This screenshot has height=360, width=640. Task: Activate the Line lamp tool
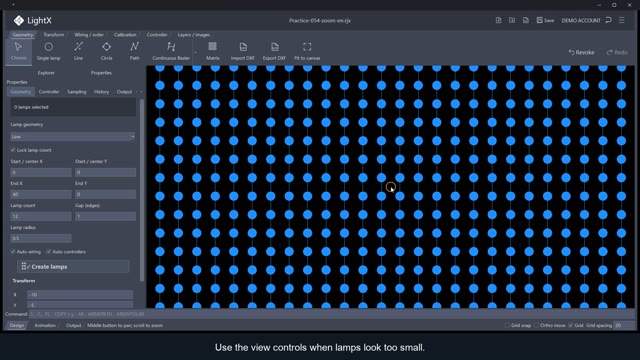78,51
